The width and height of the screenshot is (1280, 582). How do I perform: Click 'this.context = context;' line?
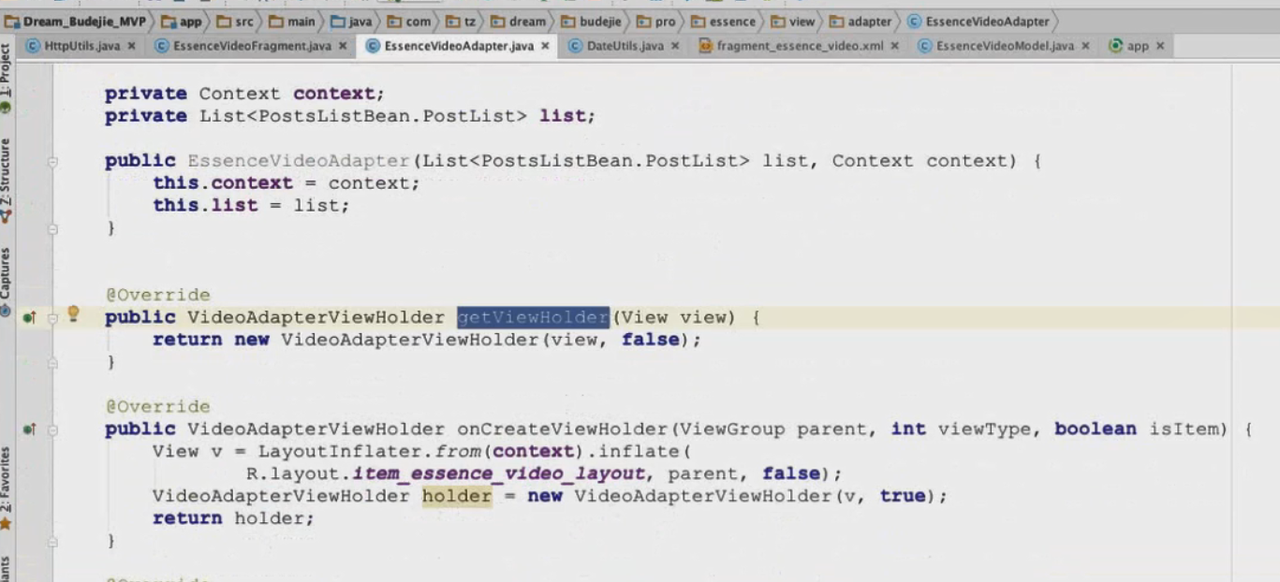pyautogui.click(x=286, y=183)
